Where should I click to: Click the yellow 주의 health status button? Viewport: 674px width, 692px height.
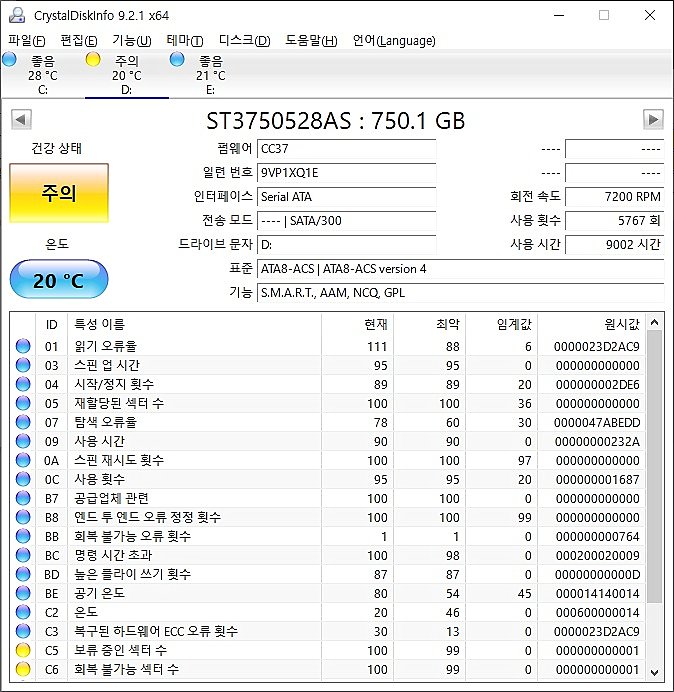click(x=59, y=193)
